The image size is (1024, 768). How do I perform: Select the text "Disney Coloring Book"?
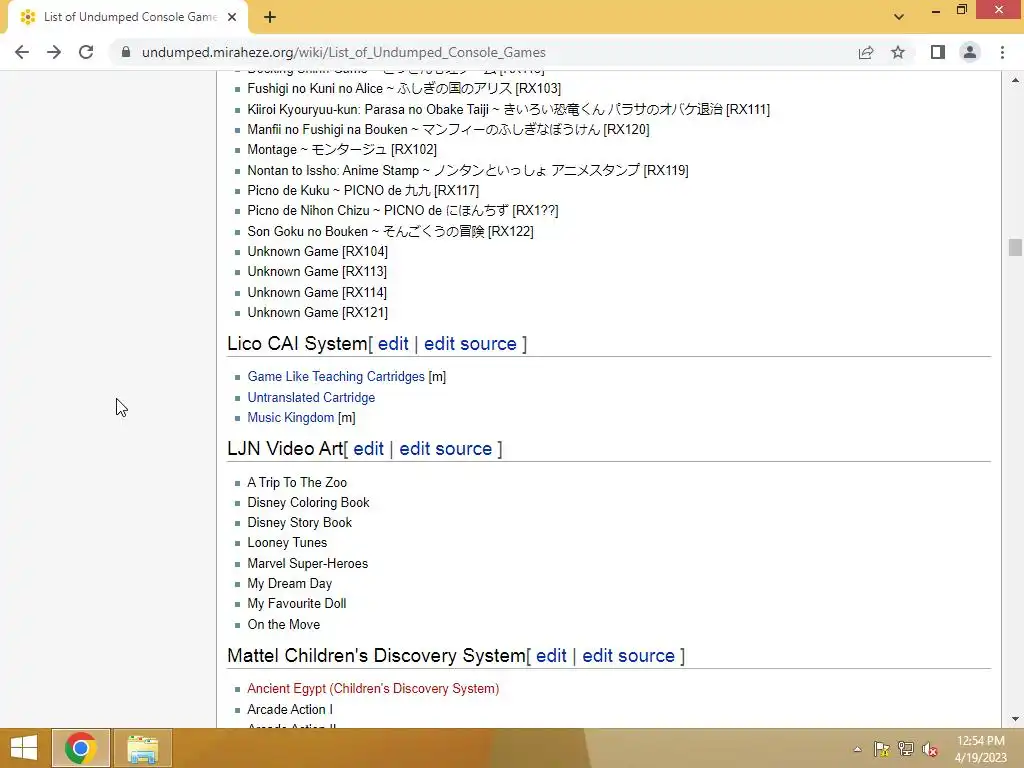point(308,503)
